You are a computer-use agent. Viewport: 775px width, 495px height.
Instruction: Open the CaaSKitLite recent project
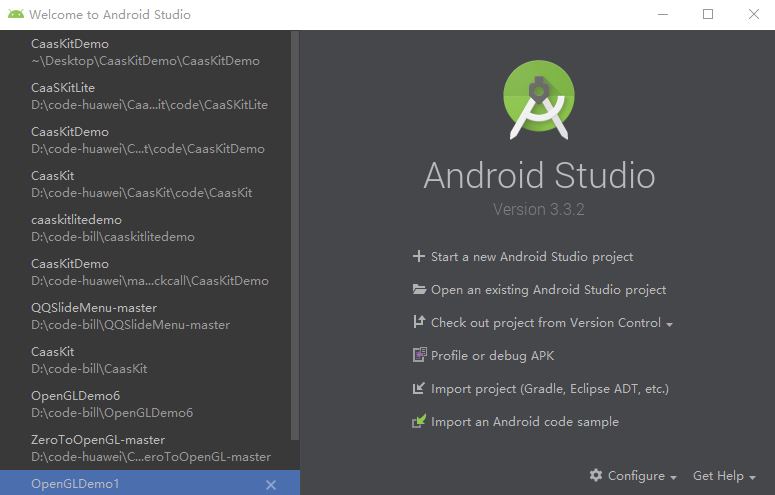pos(145,96)
